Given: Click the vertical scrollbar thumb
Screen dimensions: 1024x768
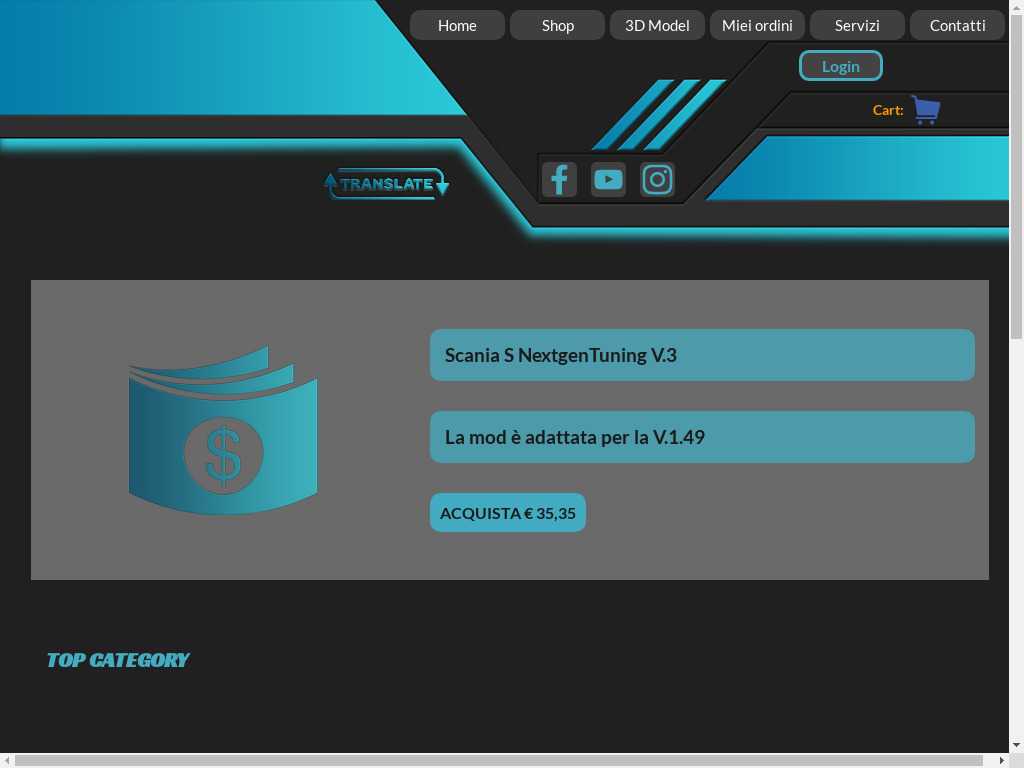Looking at the screenshot, I should pyautogui.click(x=1016, y=176).
